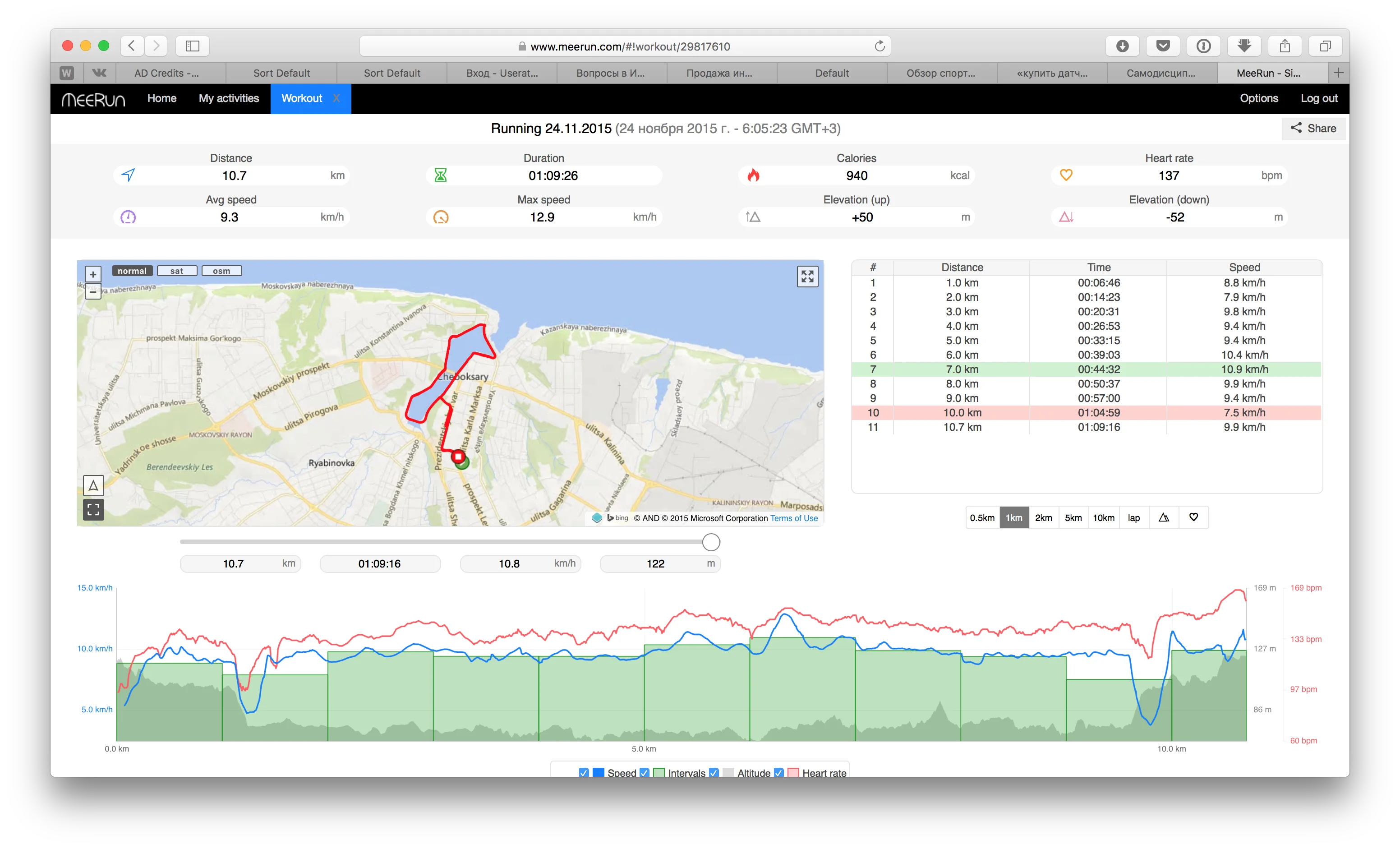1400x849 pixels.
Task: Expand map with the top-right fullscreen arrows icon
Action: point(807,277)
